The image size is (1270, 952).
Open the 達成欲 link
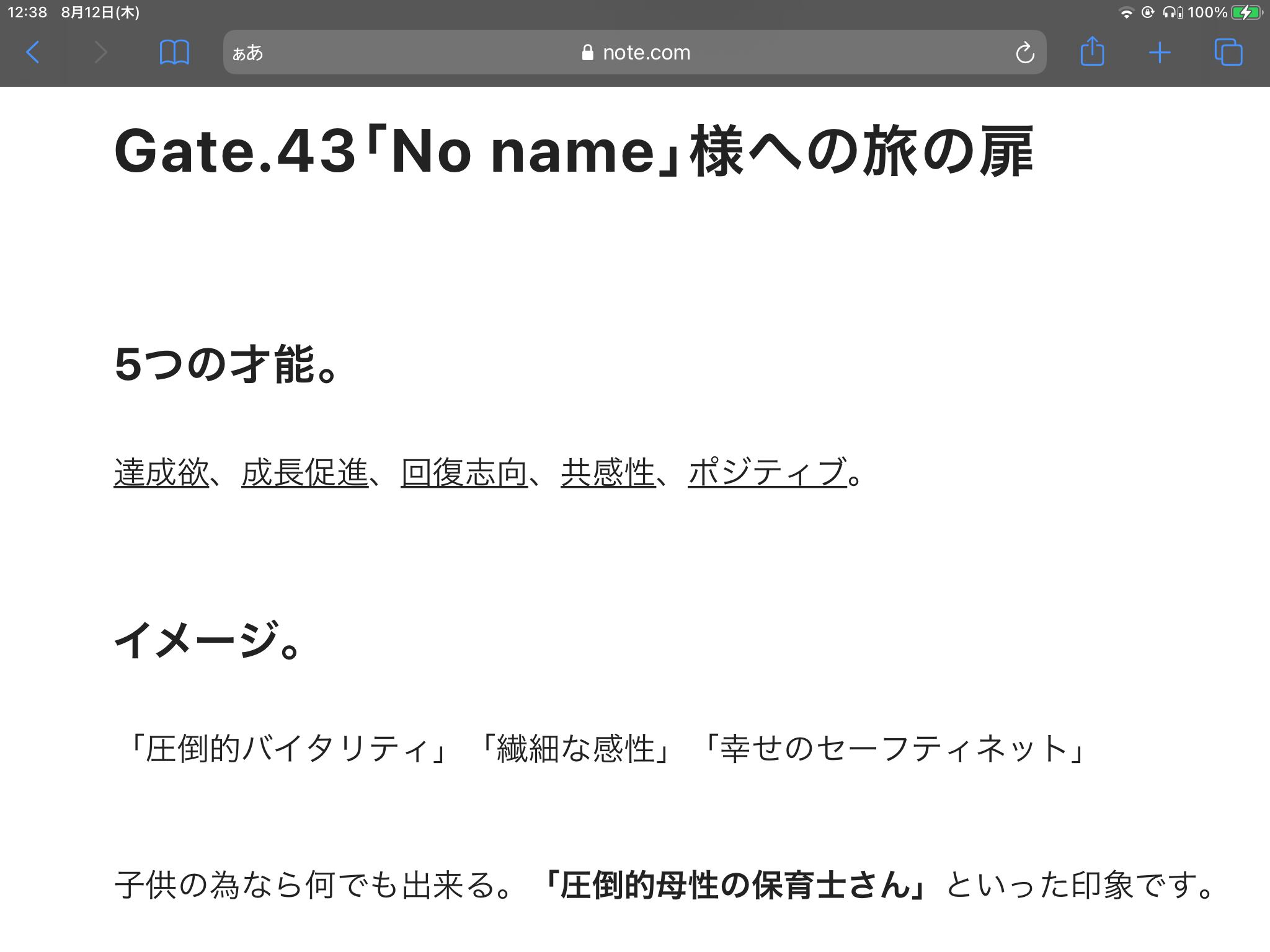161,473
